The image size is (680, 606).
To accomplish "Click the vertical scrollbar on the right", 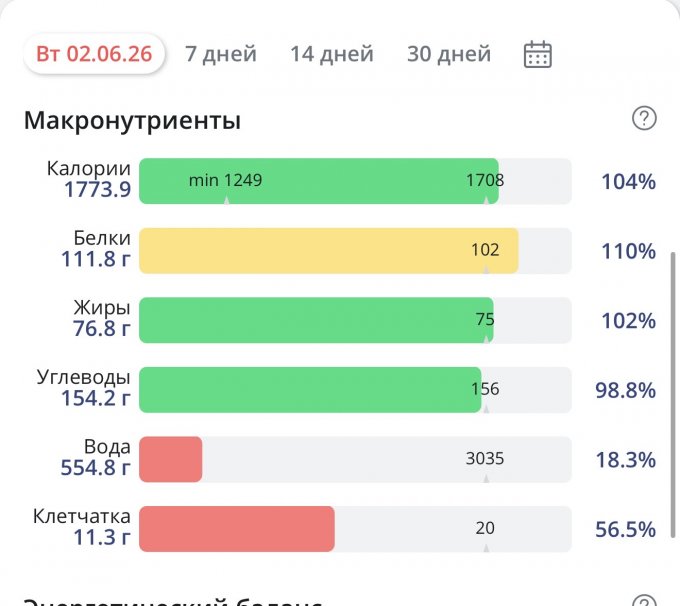I will 673,395.
